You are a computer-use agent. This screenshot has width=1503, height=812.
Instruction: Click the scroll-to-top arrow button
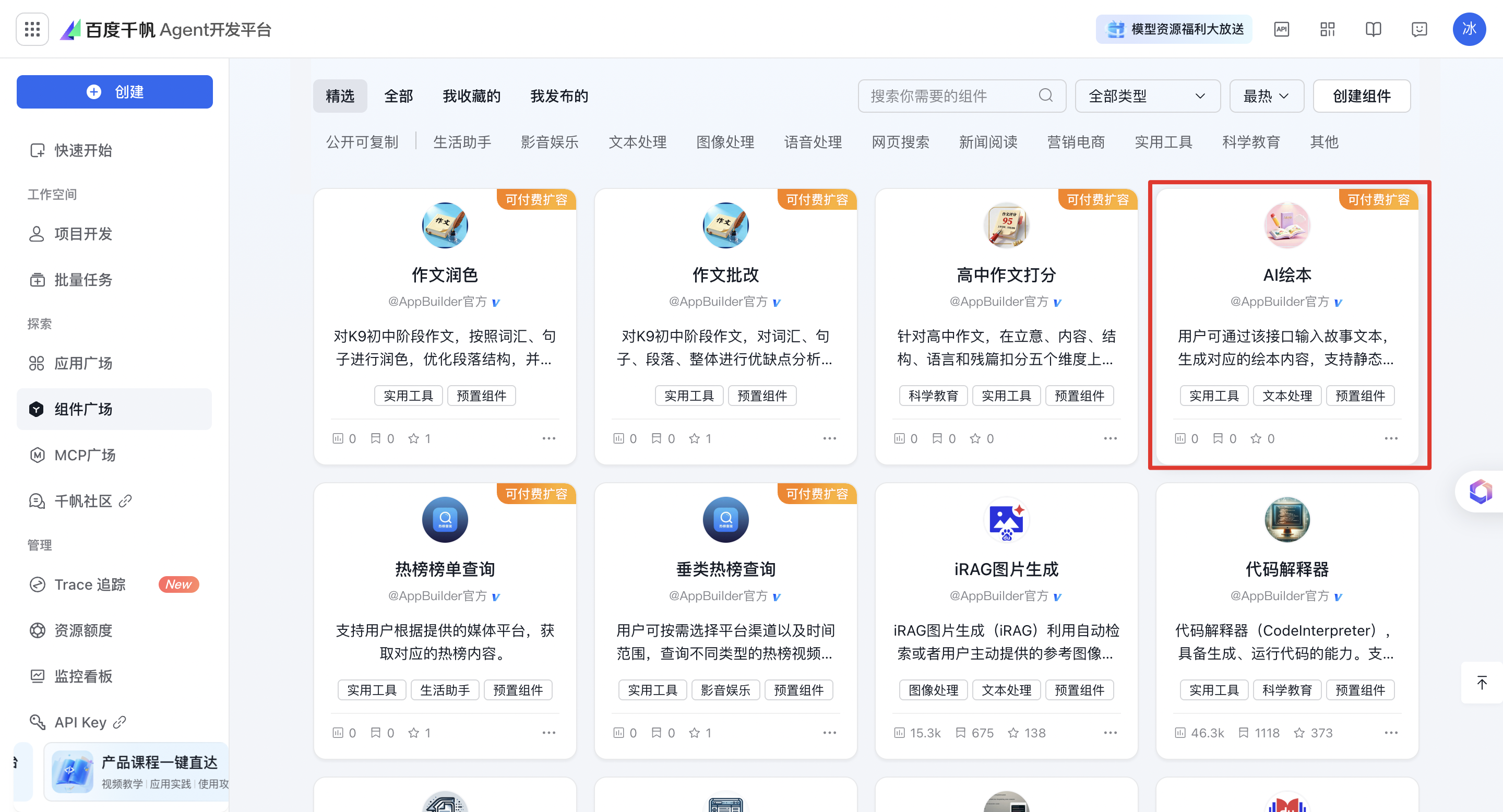(x=1482, y=683)
